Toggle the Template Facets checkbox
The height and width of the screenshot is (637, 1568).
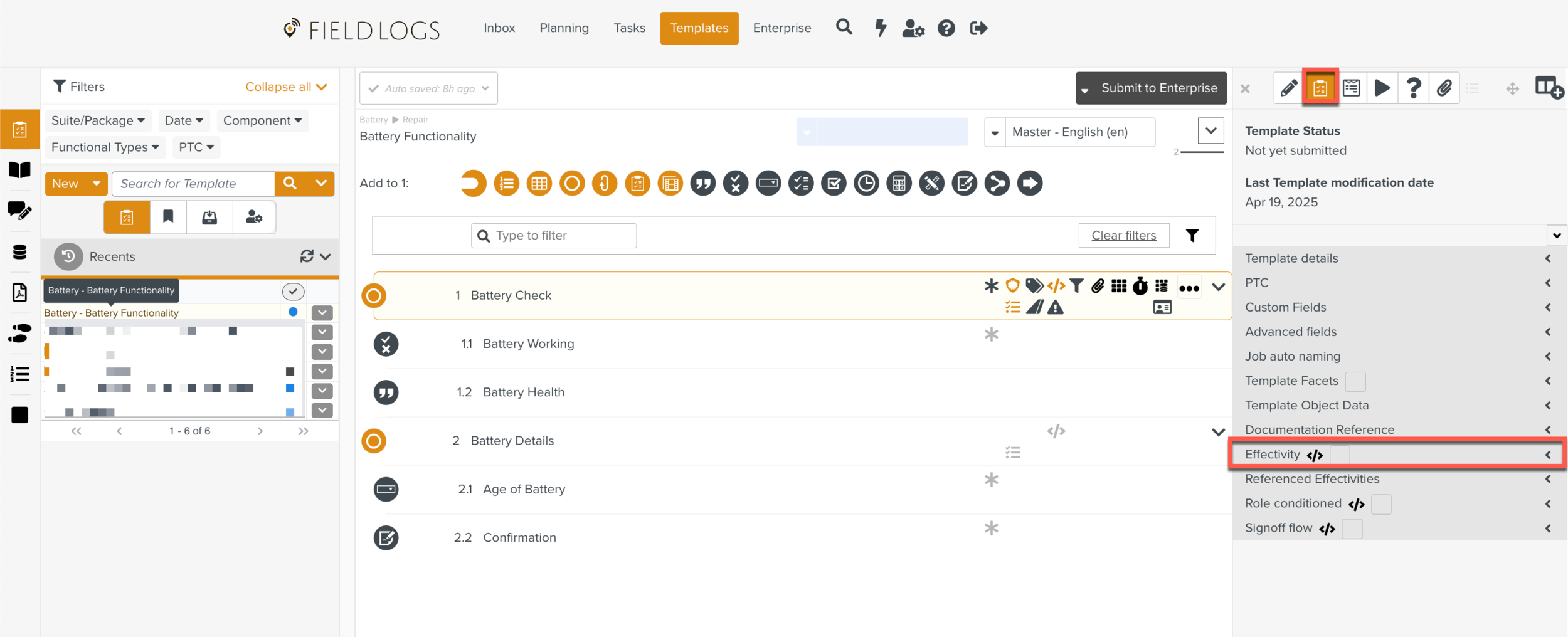pyautogui.click(x=1355, y=381)
